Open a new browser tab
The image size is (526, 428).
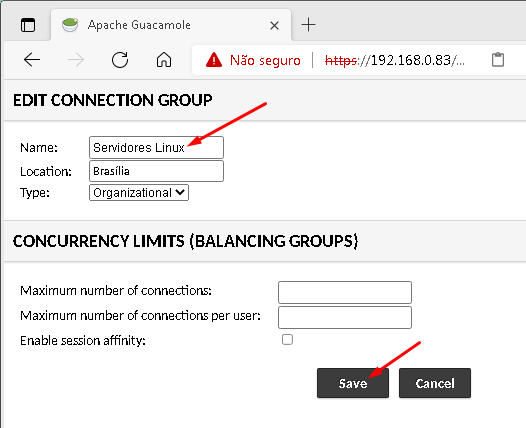coord(308,25)
